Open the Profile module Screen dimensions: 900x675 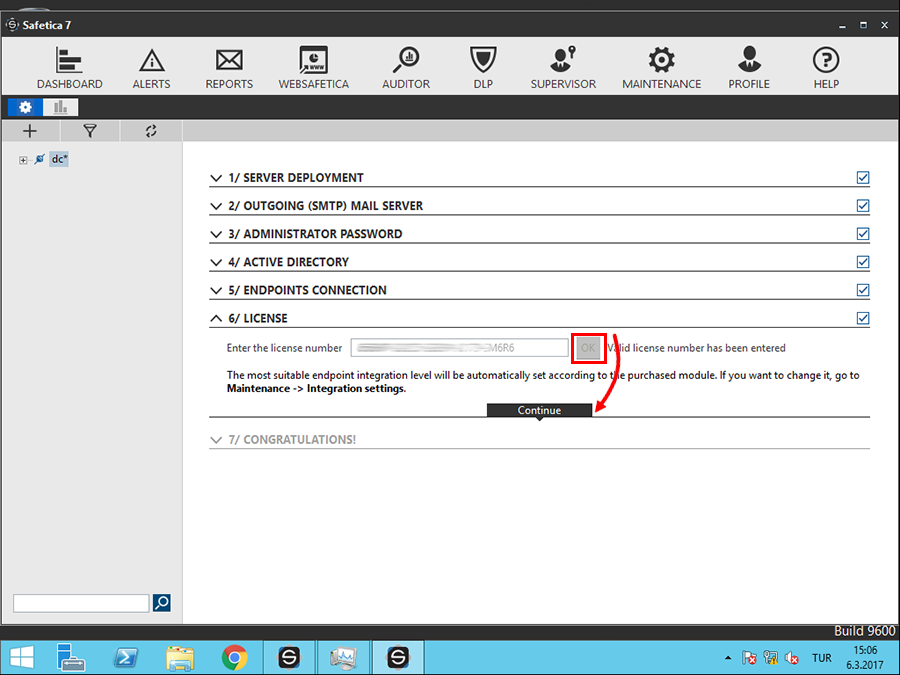(x=749, y=68)
